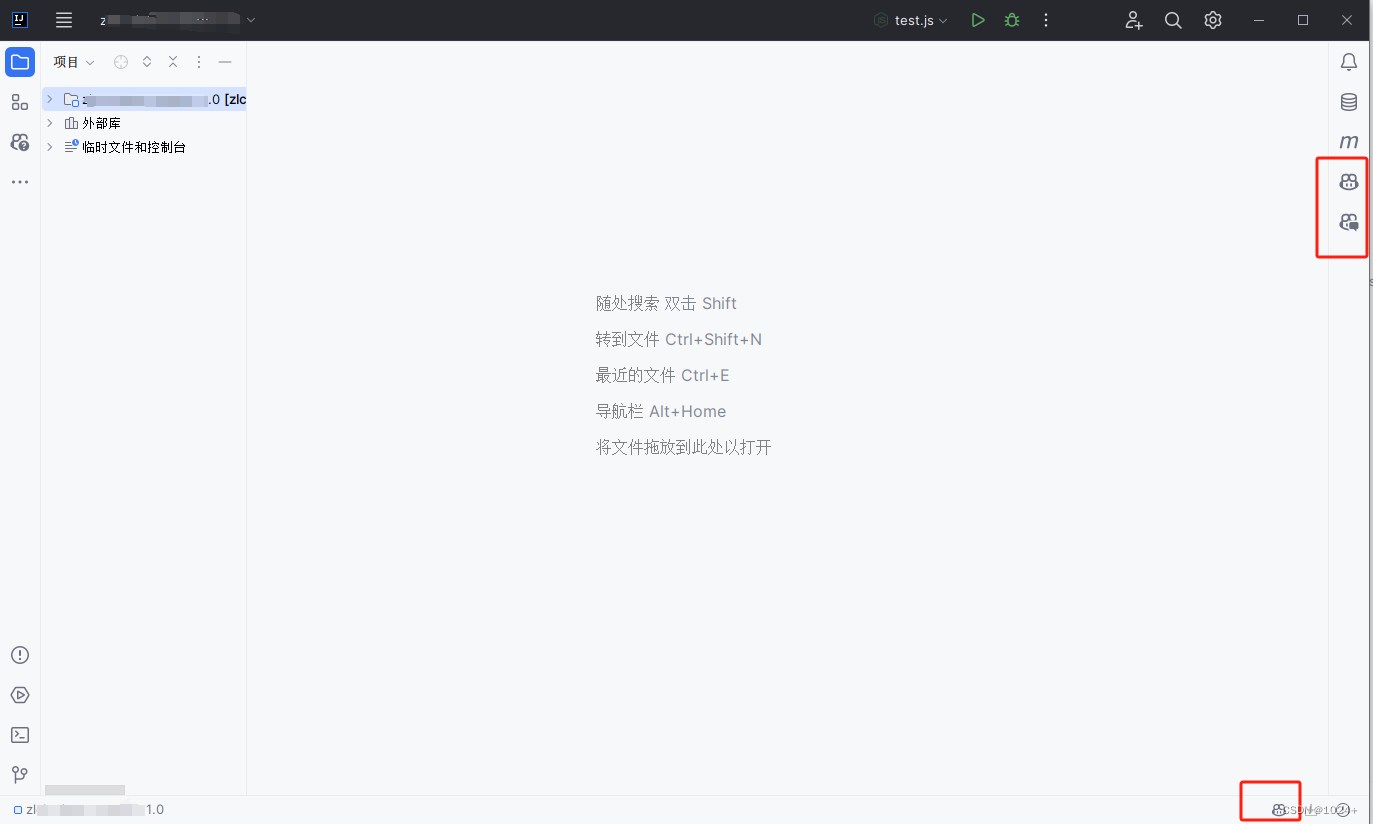Open GitHub Copilot tool window in right sidebar
The image size is (1373, 824).
pyautogui.click(x=1349, y=182)
